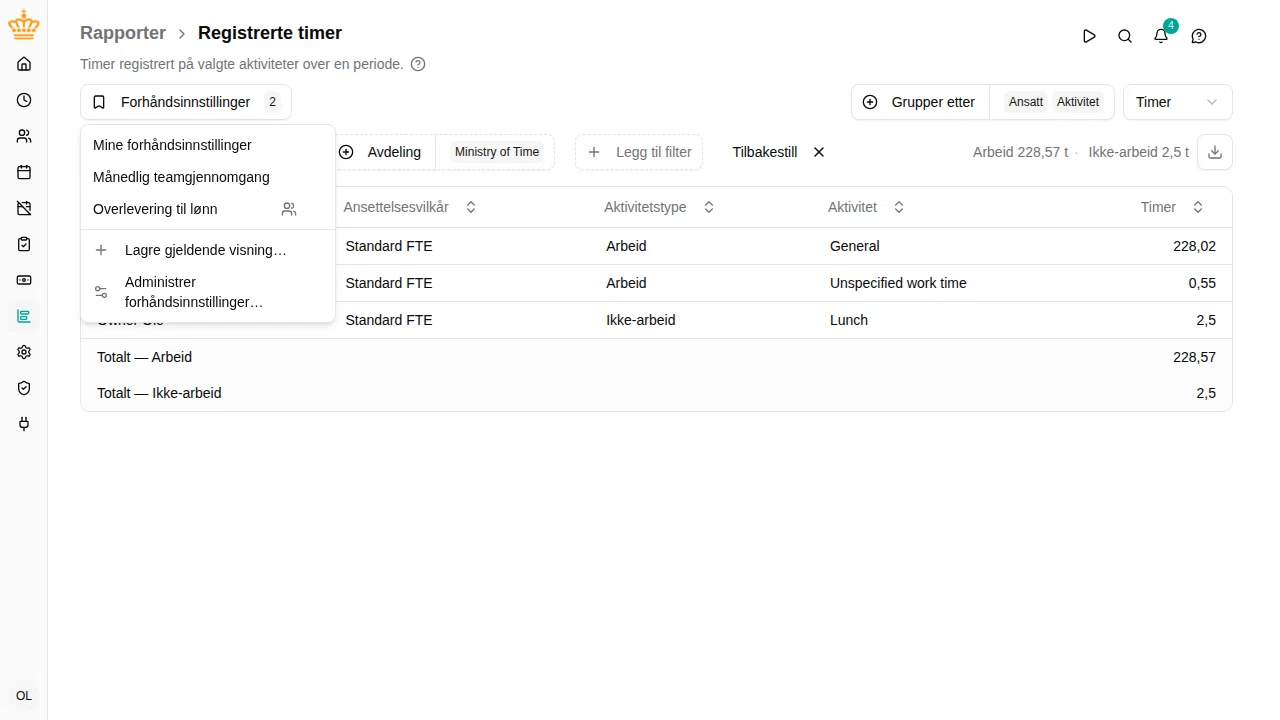Open the OL user avatar

tap(24, 696)
